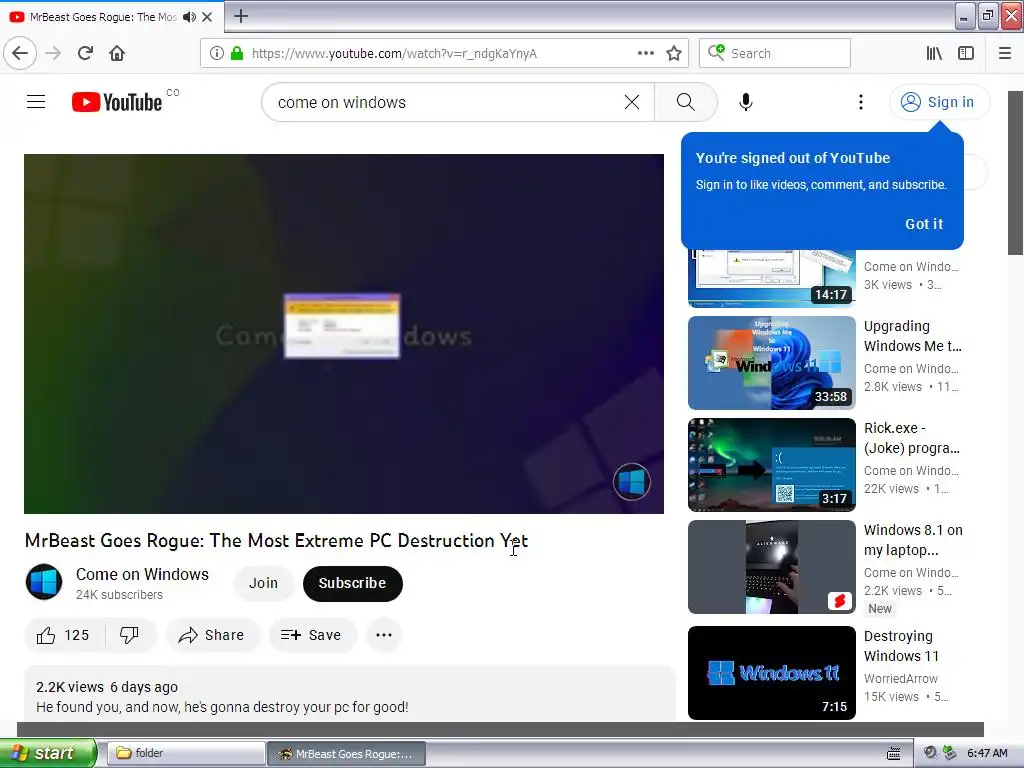Open page actions three-dot menu in address bar
The image size is (1024, 768).
(x=645, y=53)
